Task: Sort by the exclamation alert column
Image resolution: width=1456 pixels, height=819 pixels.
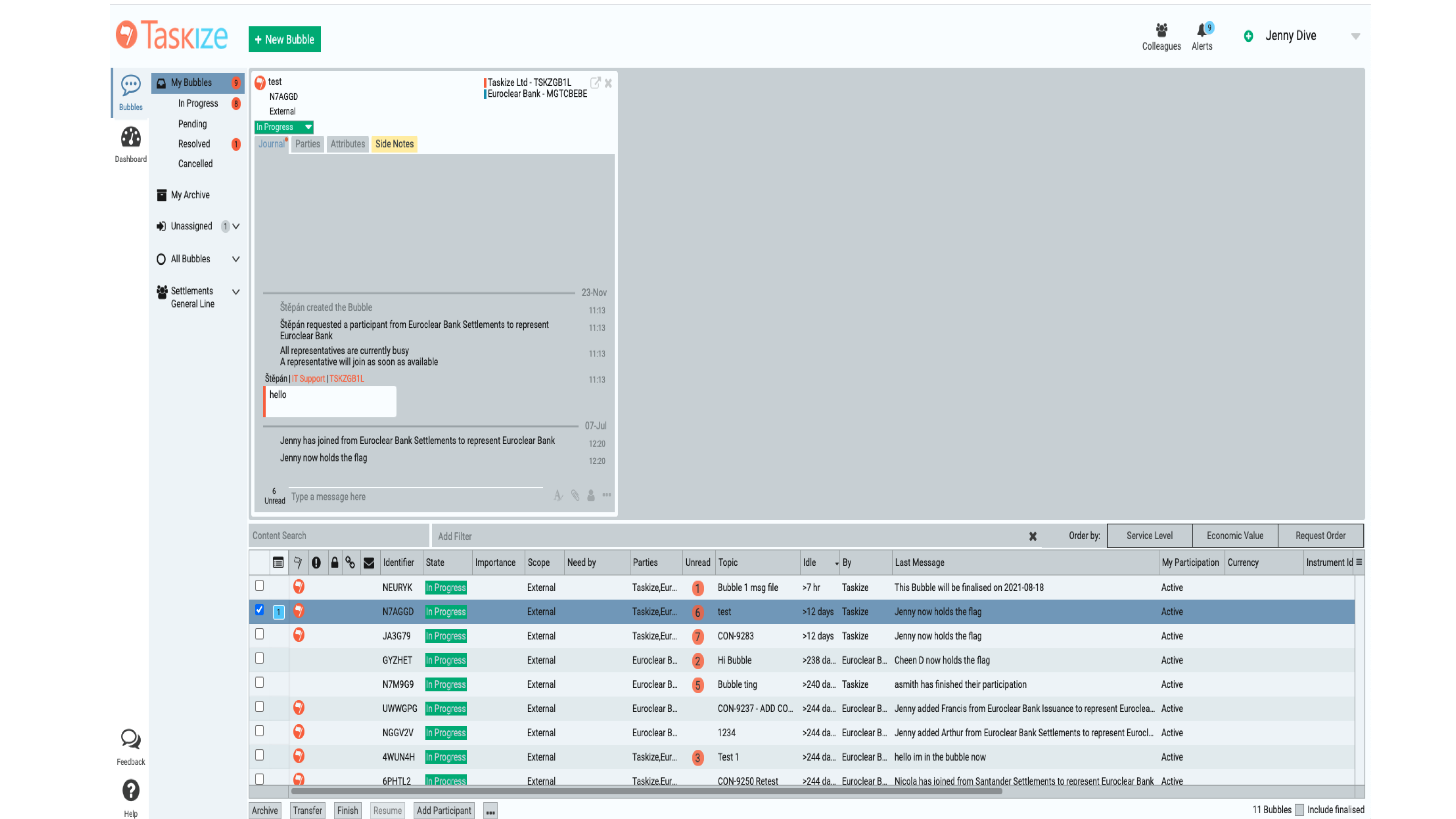Action: pyautogui.click(x=316, y=562)
